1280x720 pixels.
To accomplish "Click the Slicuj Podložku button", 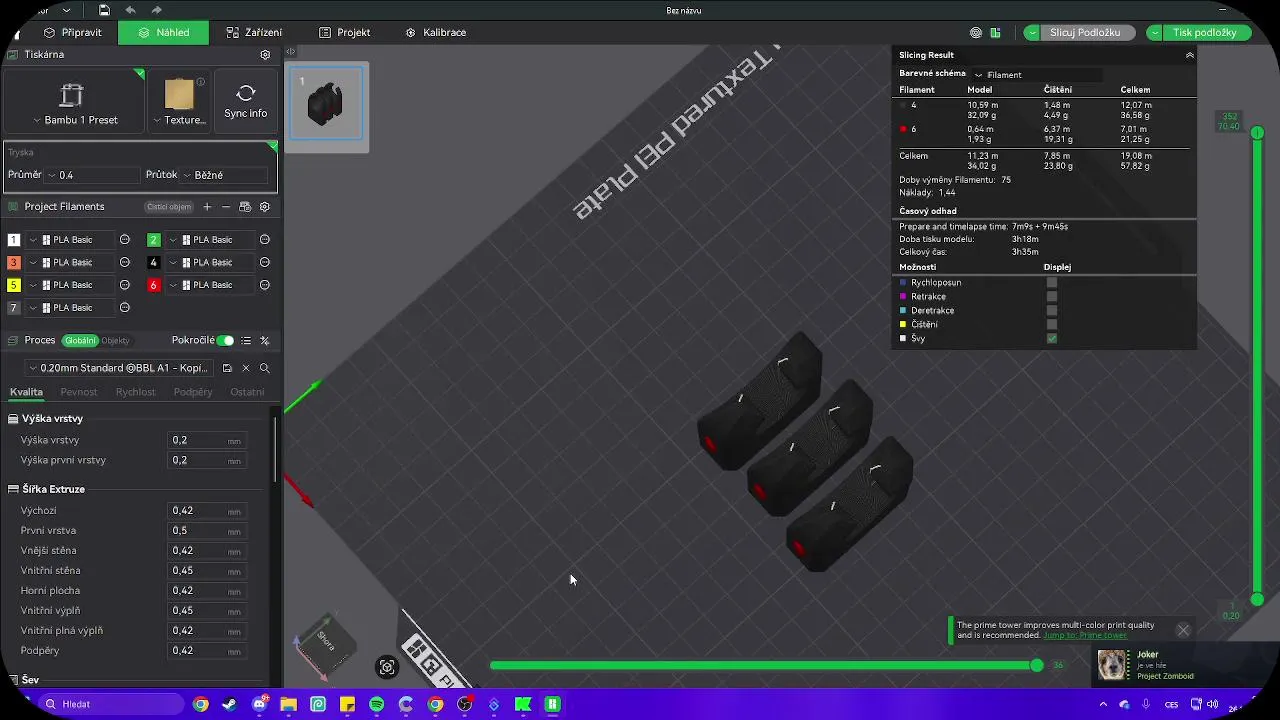I will point(1085,33).
